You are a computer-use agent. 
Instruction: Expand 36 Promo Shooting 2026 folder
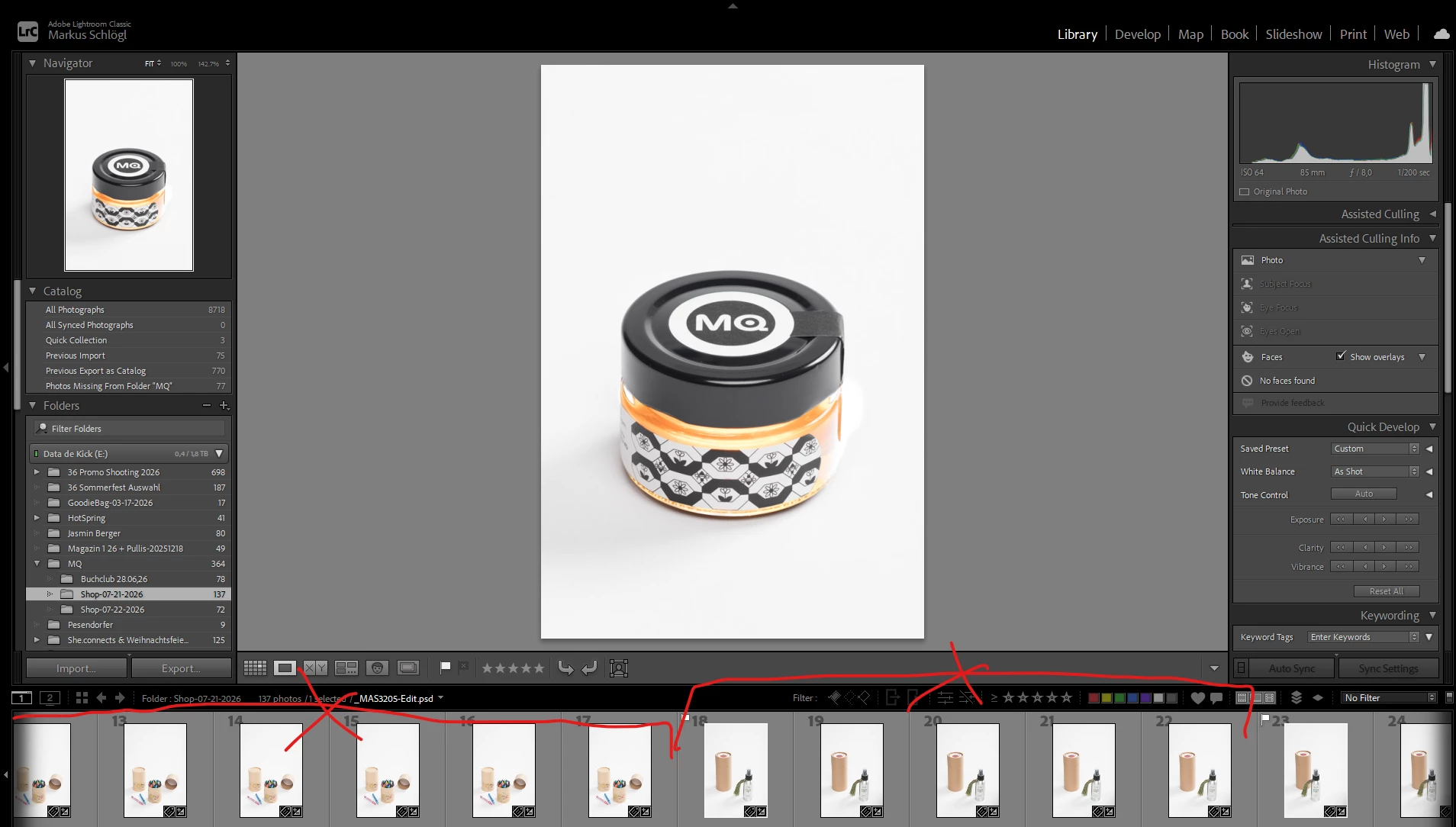click(x=37, y=472)
